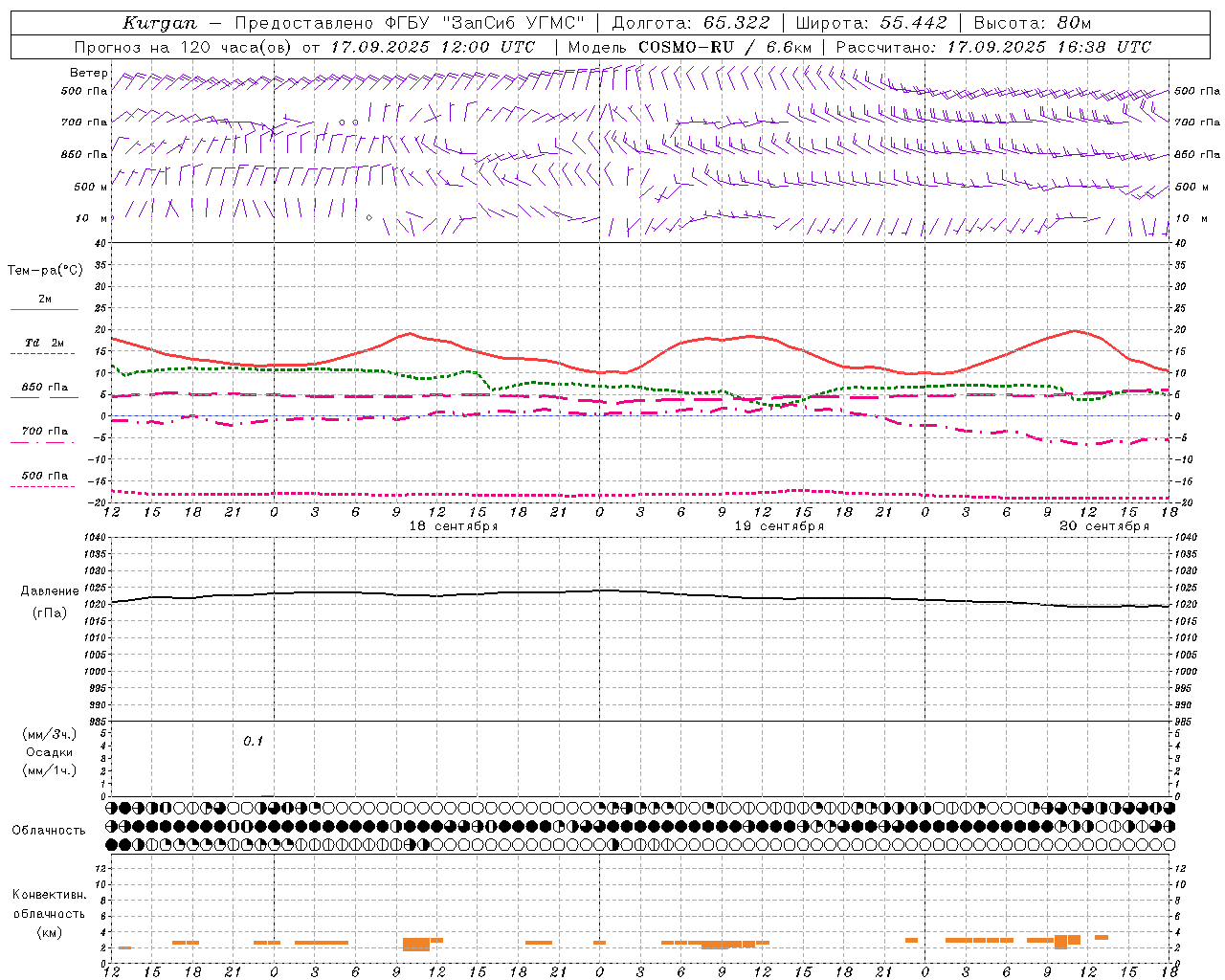Click the 40 tick on the left temperature axis
Viewport: 1225px width, 980px height.
click(100, 244)
